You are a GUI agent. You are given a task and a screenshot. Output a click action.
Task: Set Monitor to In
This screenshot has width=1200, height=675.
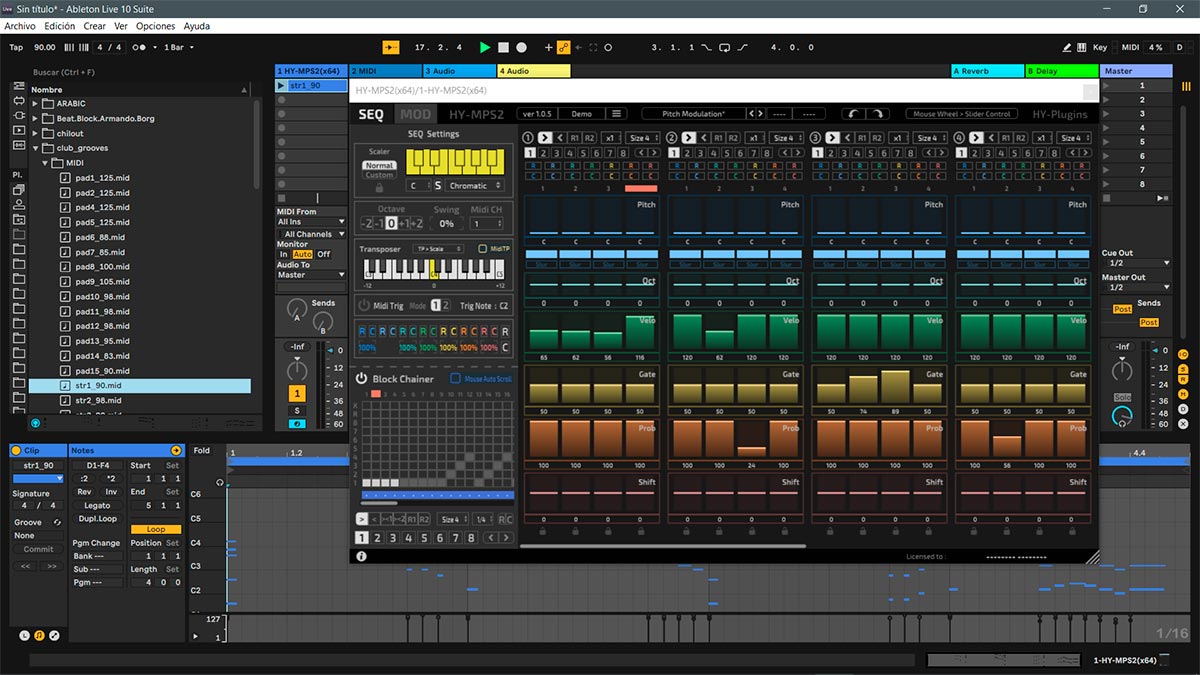click(284, 254)
